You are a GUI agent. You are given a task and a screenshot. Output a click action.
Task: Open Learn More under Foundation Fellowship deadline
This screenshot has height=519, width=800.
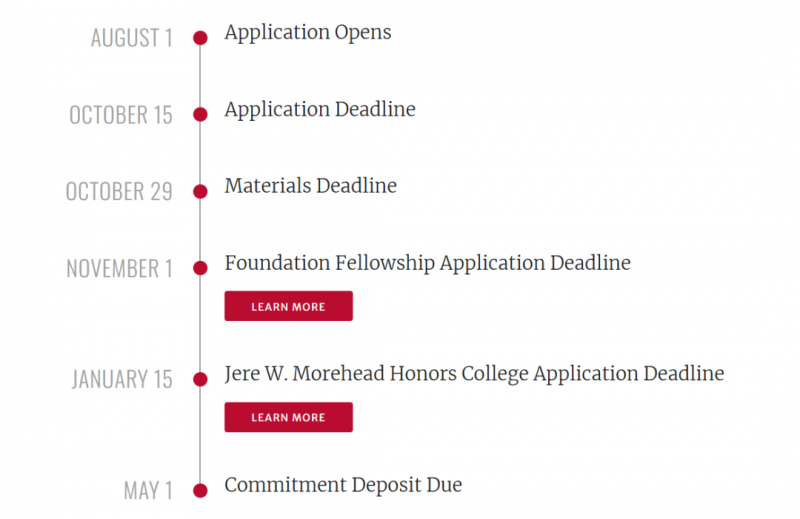288,306
